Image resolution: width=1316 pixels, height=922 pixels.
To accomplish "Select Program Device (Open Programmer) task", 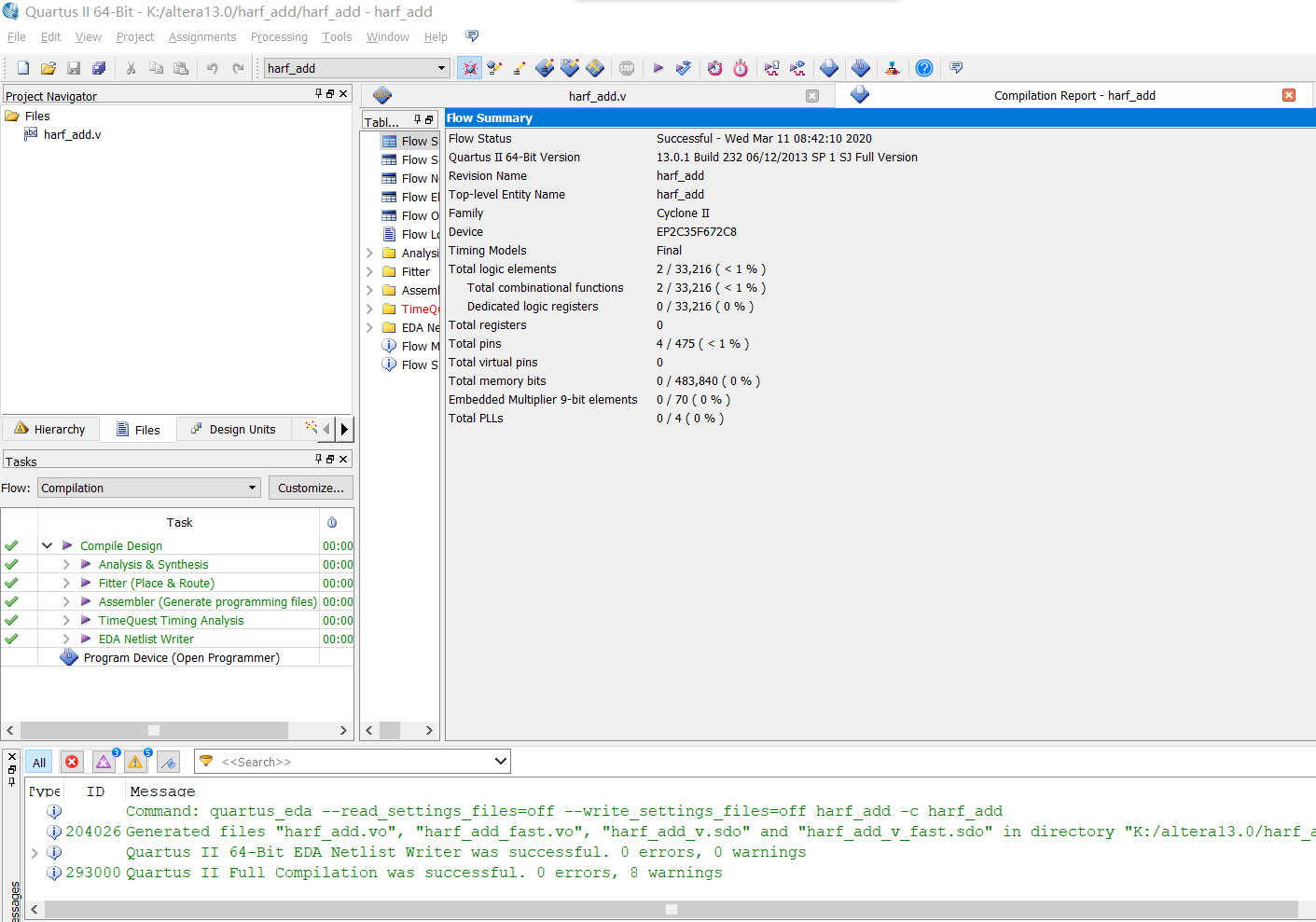I will click(181, 658).
